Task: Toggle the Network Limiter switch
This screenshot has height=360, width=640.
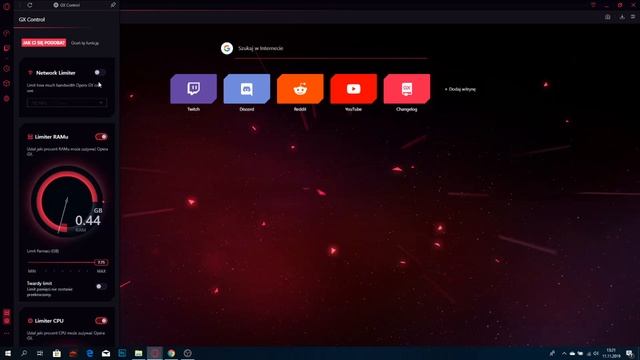Action: click(100, 72)
